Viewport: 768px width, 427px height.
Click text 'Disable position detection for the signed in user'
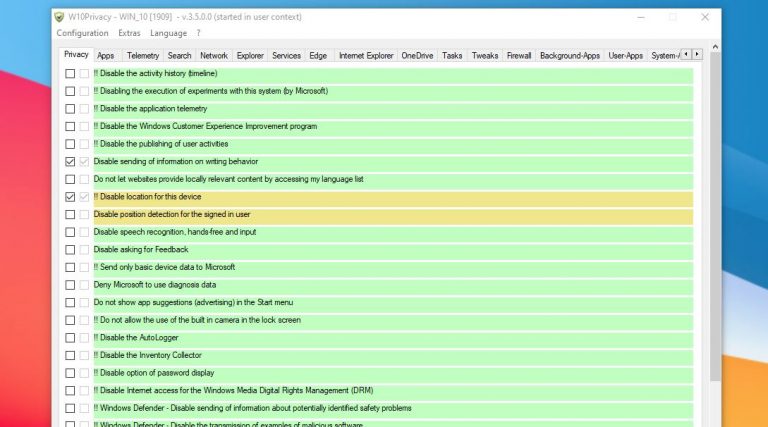(172, 214)
